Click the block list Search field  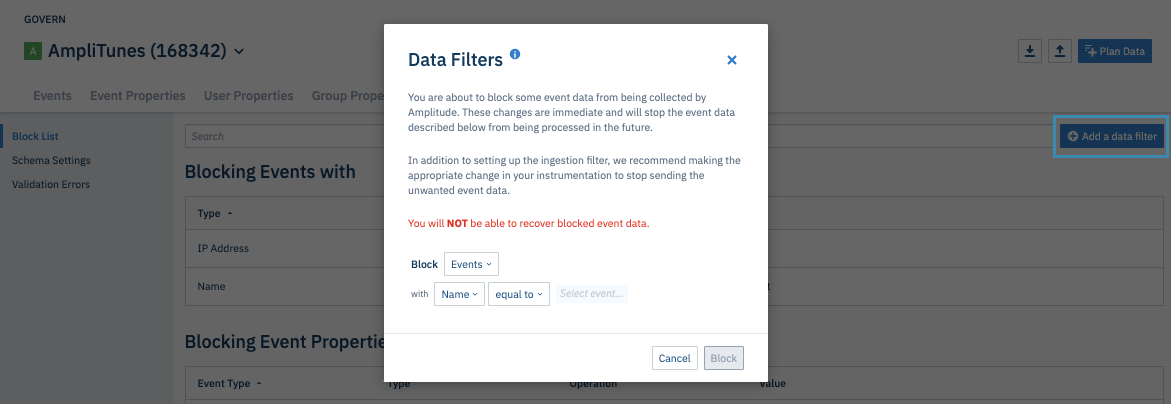coord(280,136)
